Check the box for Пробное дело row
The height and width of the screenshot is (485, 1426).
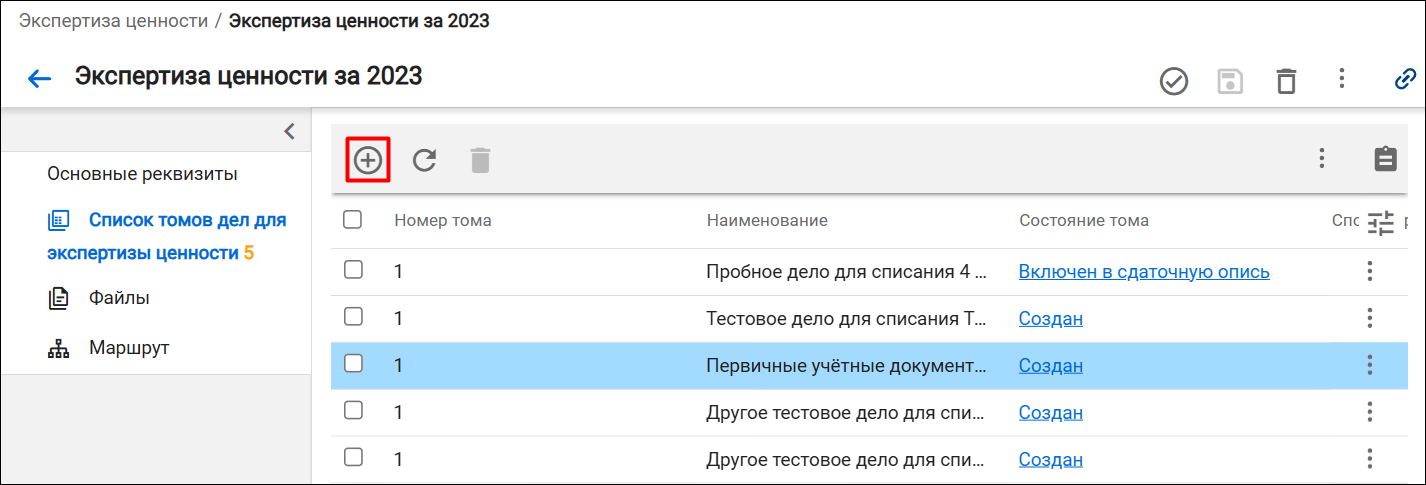(353, 269)
